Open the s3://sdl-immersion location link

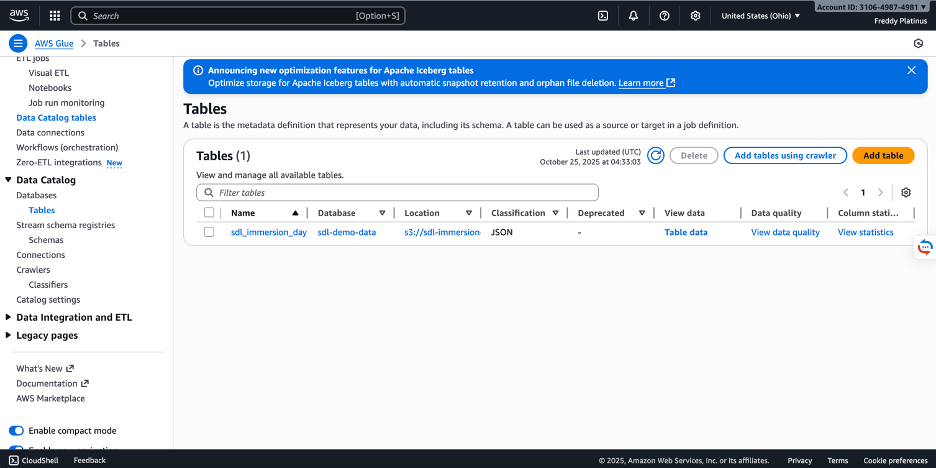(x=442, y=232)
